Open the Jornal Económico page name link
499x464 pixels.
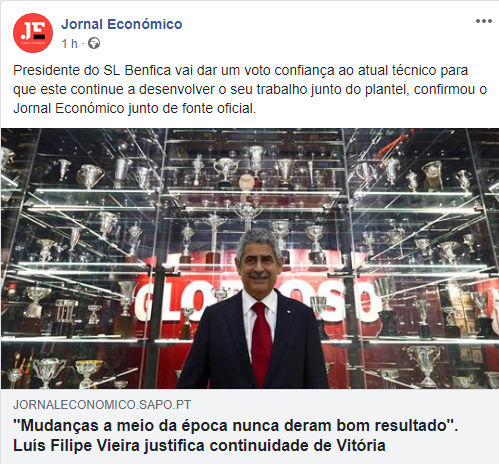point(122,24)
